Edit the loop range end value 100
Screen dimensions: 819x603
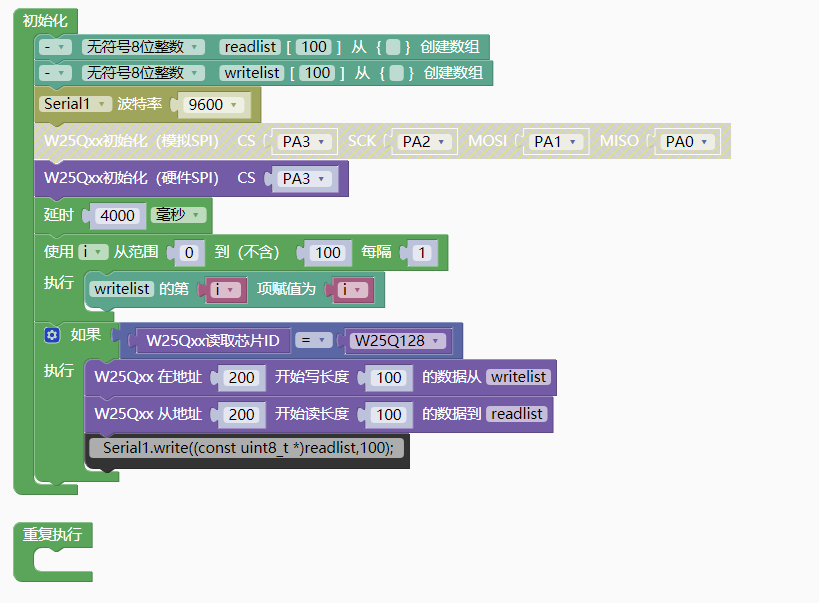coord(327,253)
